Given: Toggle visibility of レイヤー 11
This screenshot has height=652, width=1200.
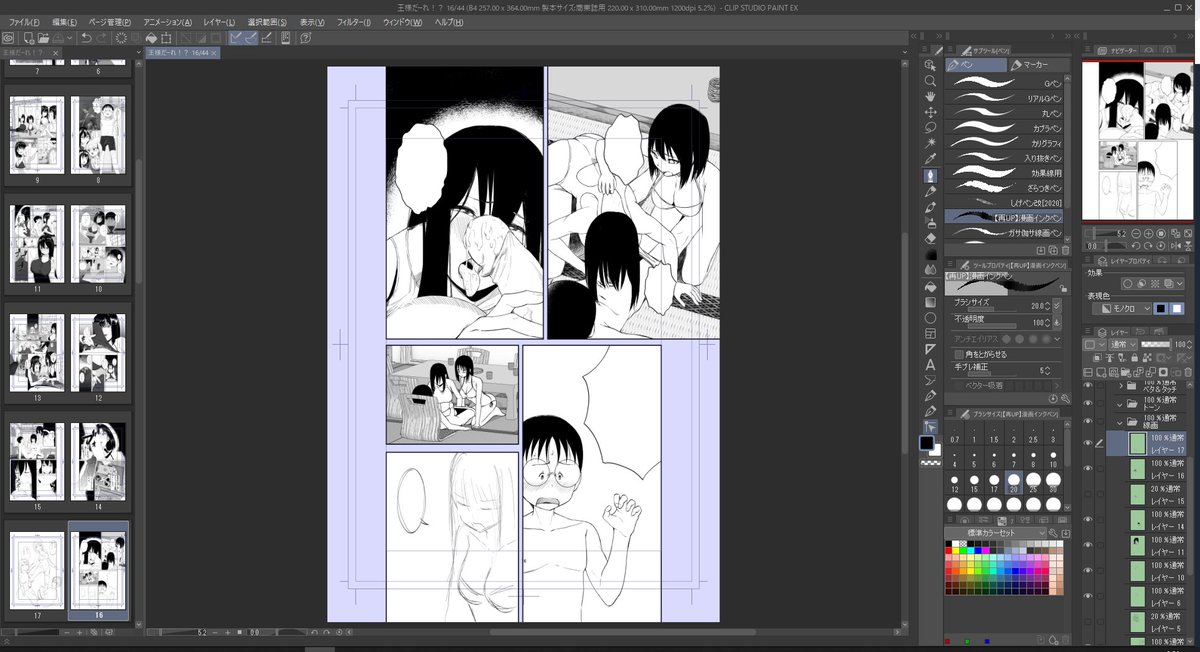Looking at the screenshot, I should (1088, 546).
